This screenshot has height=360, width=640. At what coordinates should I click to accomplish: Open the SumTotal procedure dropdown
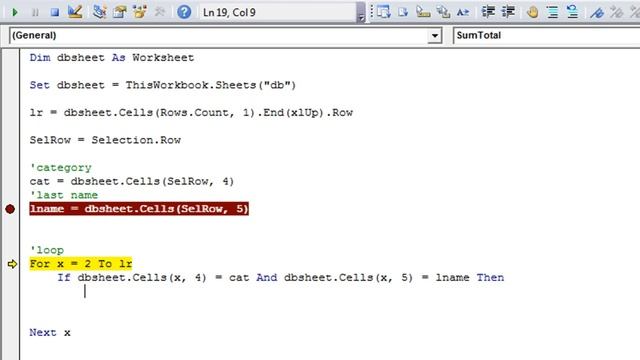click(547, 36)
